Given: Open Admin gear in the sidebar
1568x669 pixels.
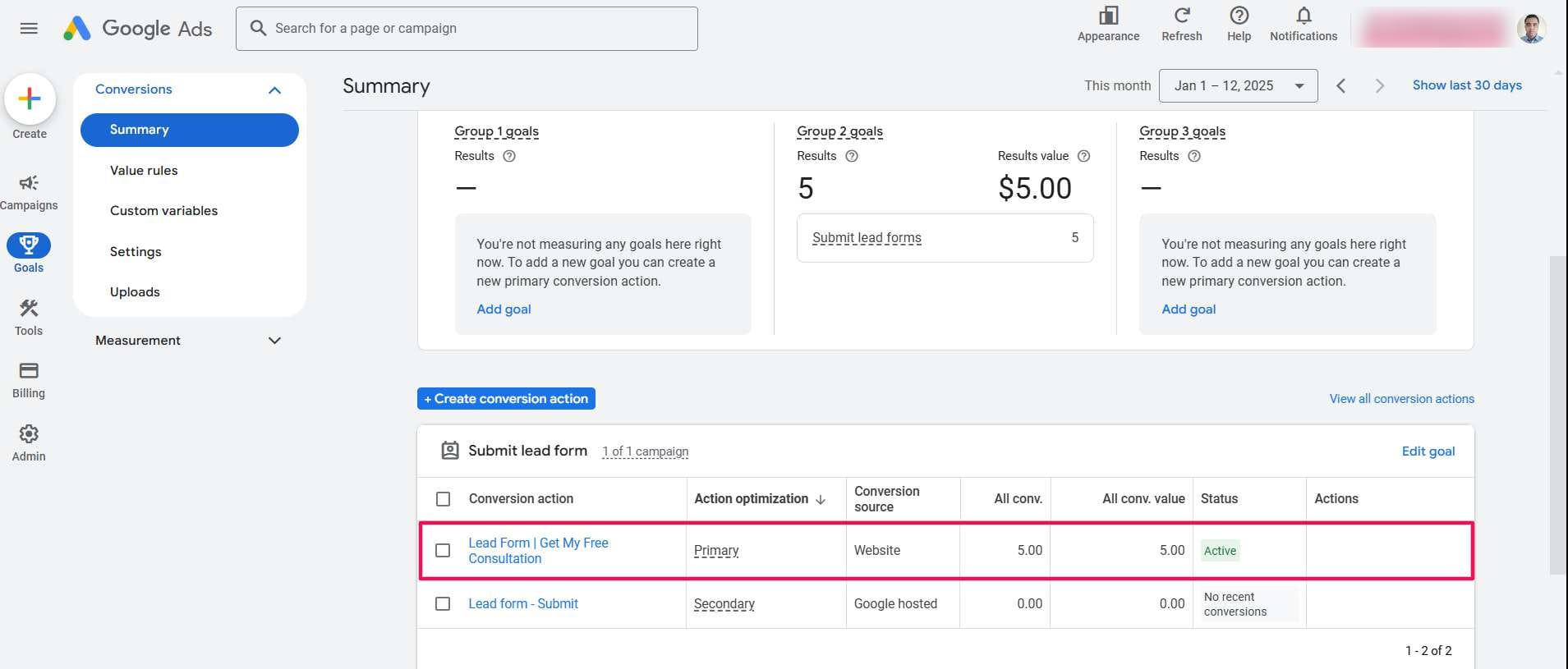Looking at the screenshot, I should click(x=29, y=443).
